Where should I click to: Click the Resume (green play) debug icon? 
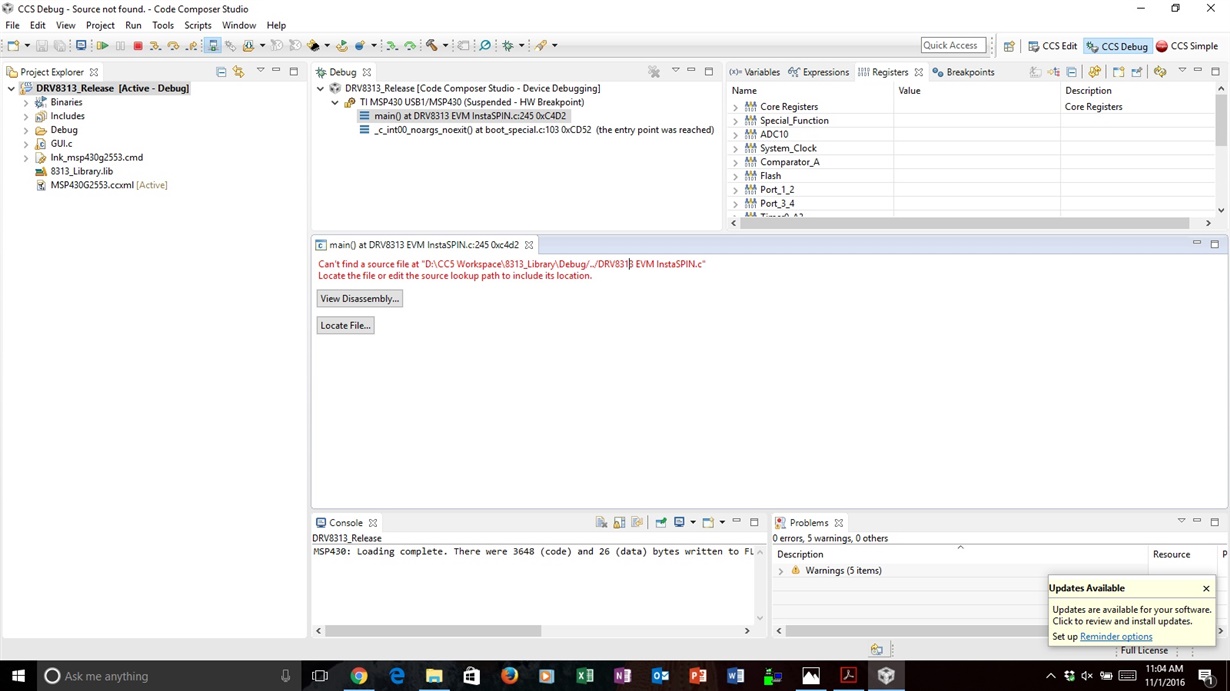[102, 46]
